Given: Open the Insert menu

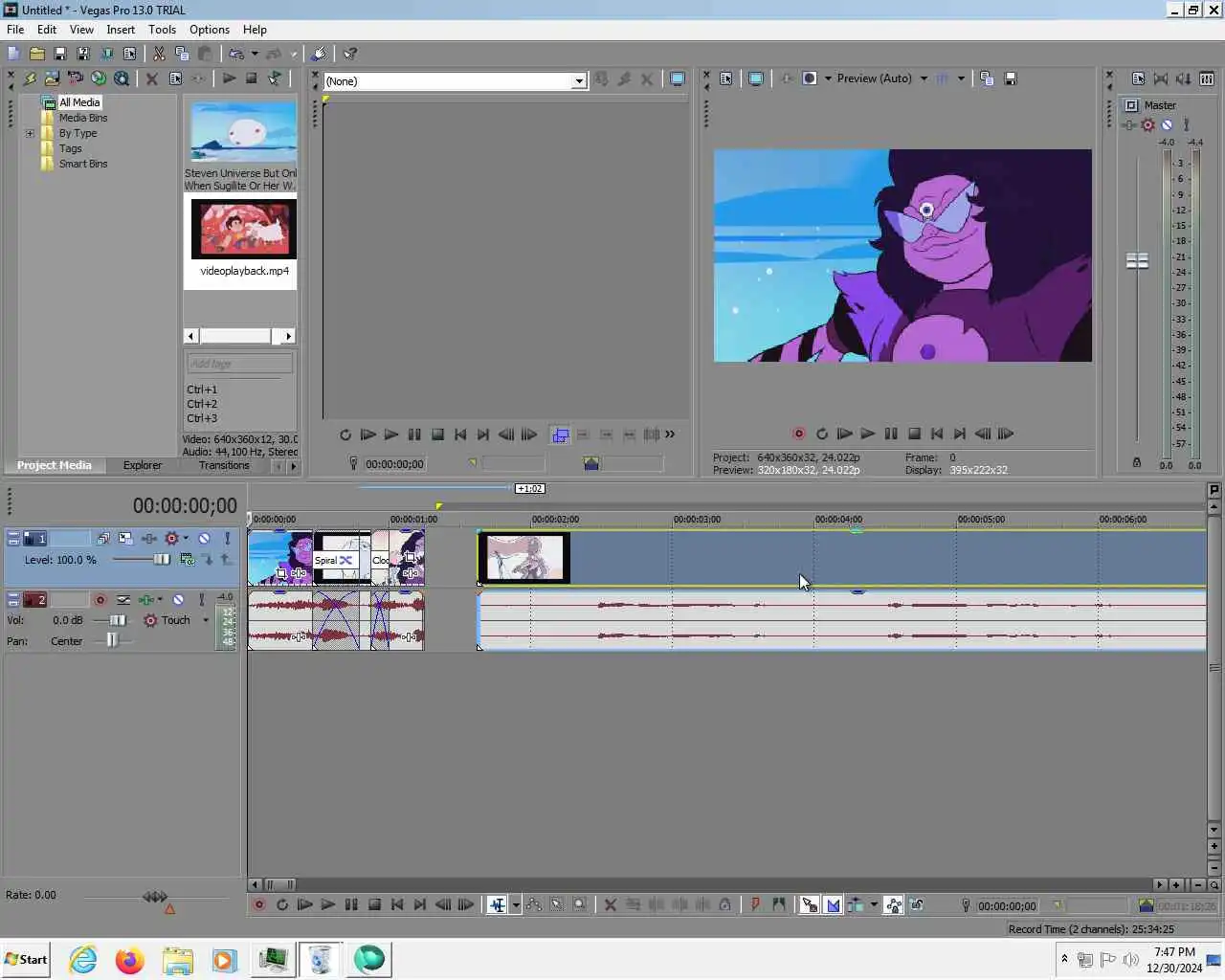Looking at the screenshot, I should pyautogui.click(x=121, y=30).
